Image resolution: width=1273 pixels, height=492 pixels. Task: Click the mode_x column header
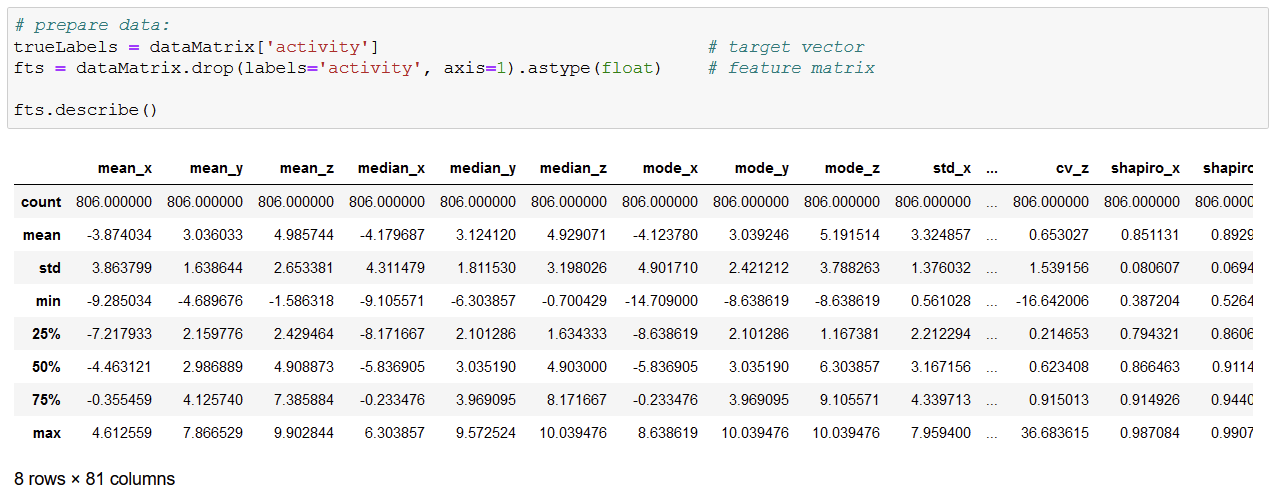[668, 168]
